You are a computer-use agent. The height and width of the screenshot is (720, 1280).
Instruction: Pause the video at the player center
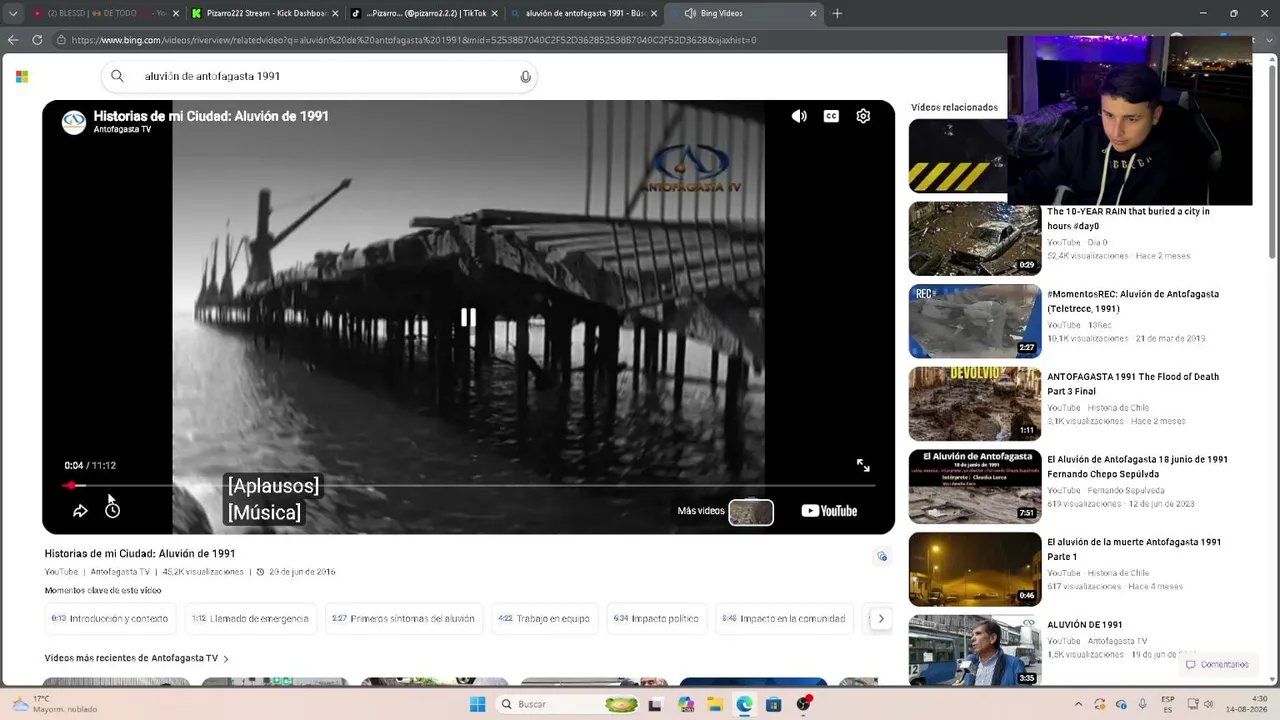point(468,317)
